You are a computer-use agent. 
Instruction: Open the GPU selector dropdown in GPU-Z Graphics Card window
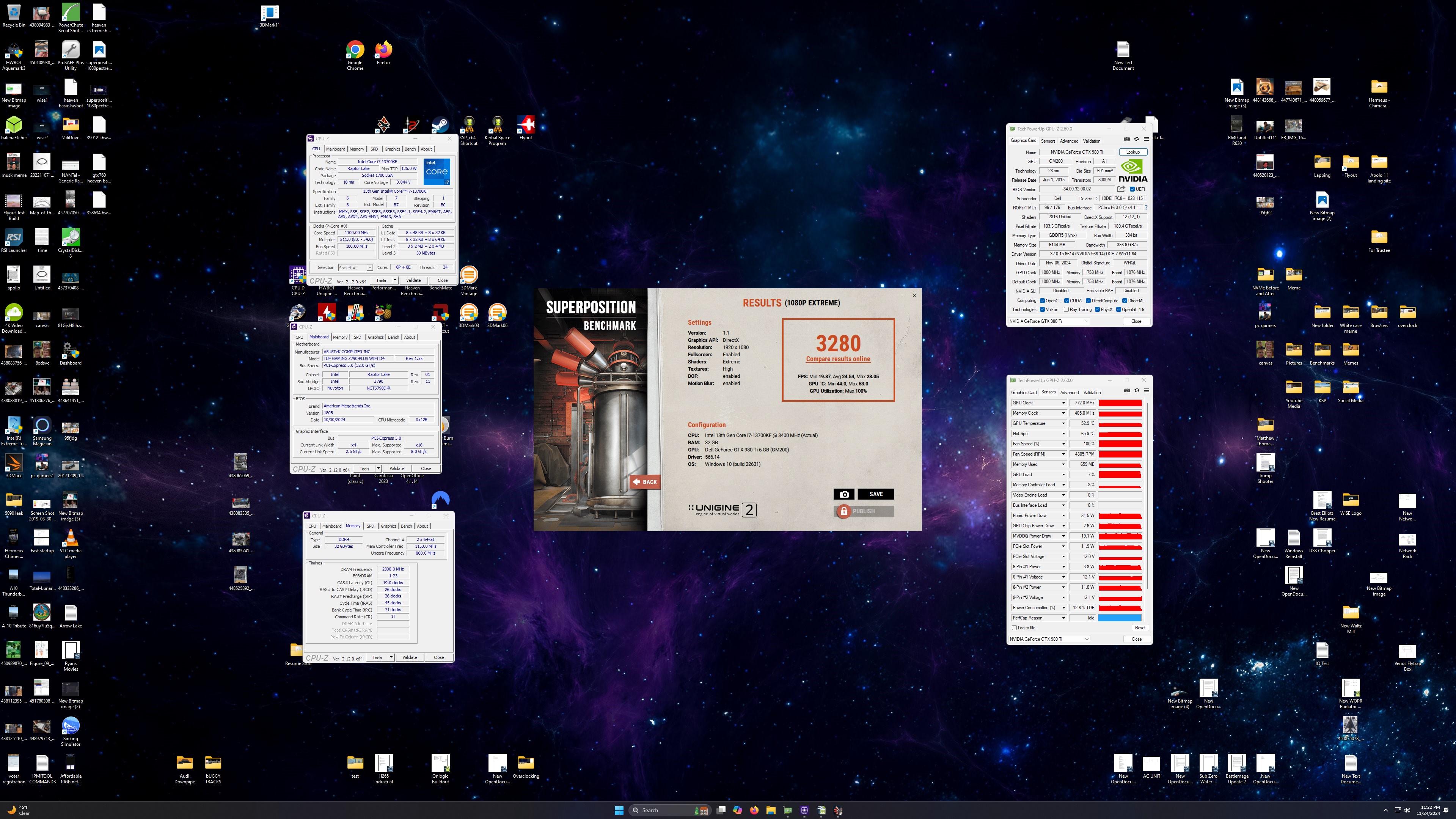click(x=1049, y=321)
